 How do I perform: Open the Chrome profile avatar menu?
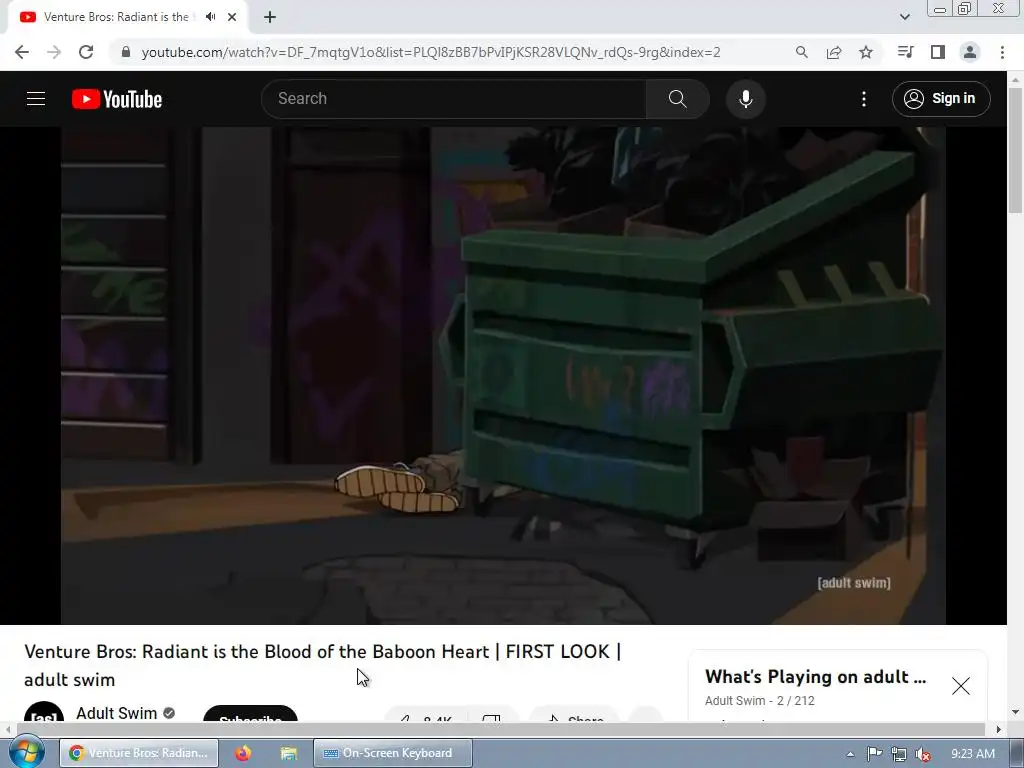(970, 52)
